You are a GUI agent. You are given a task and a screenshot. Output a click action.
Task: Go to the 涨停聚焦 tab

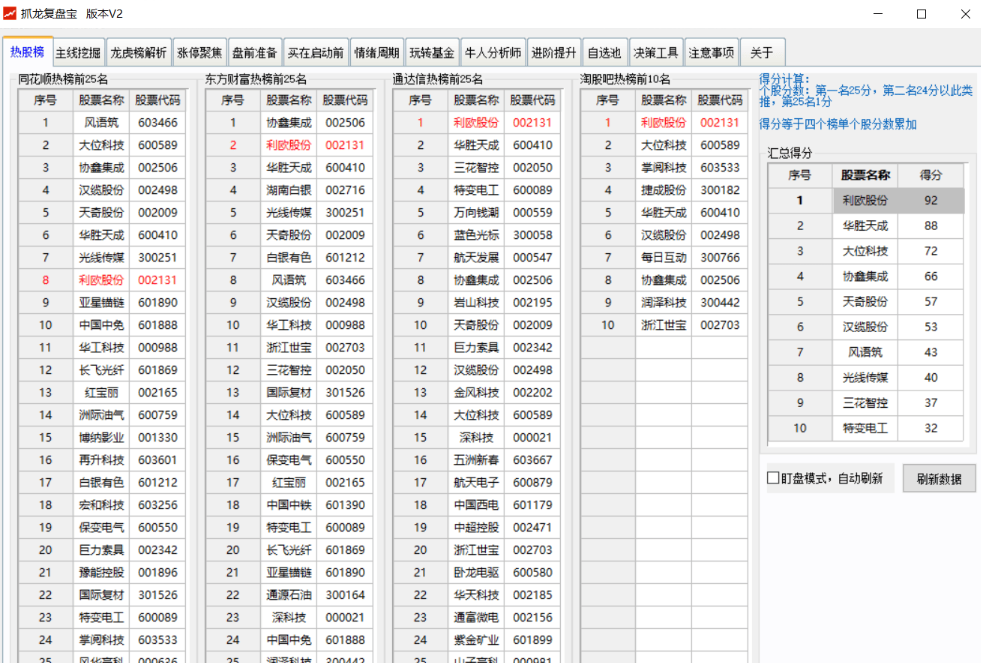coord(199,53)
